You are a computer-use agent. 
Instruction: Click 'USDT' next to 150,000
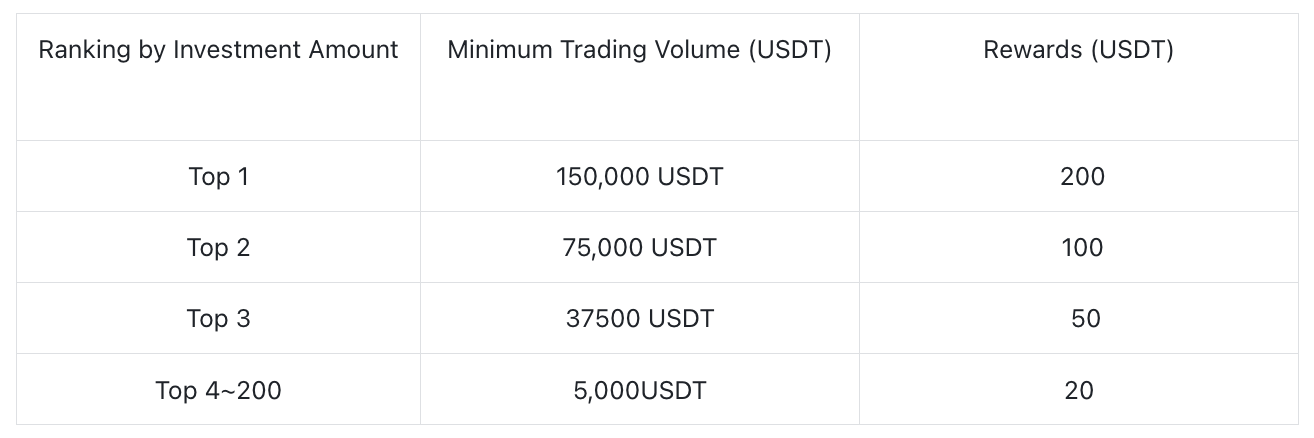coord(690,177)
